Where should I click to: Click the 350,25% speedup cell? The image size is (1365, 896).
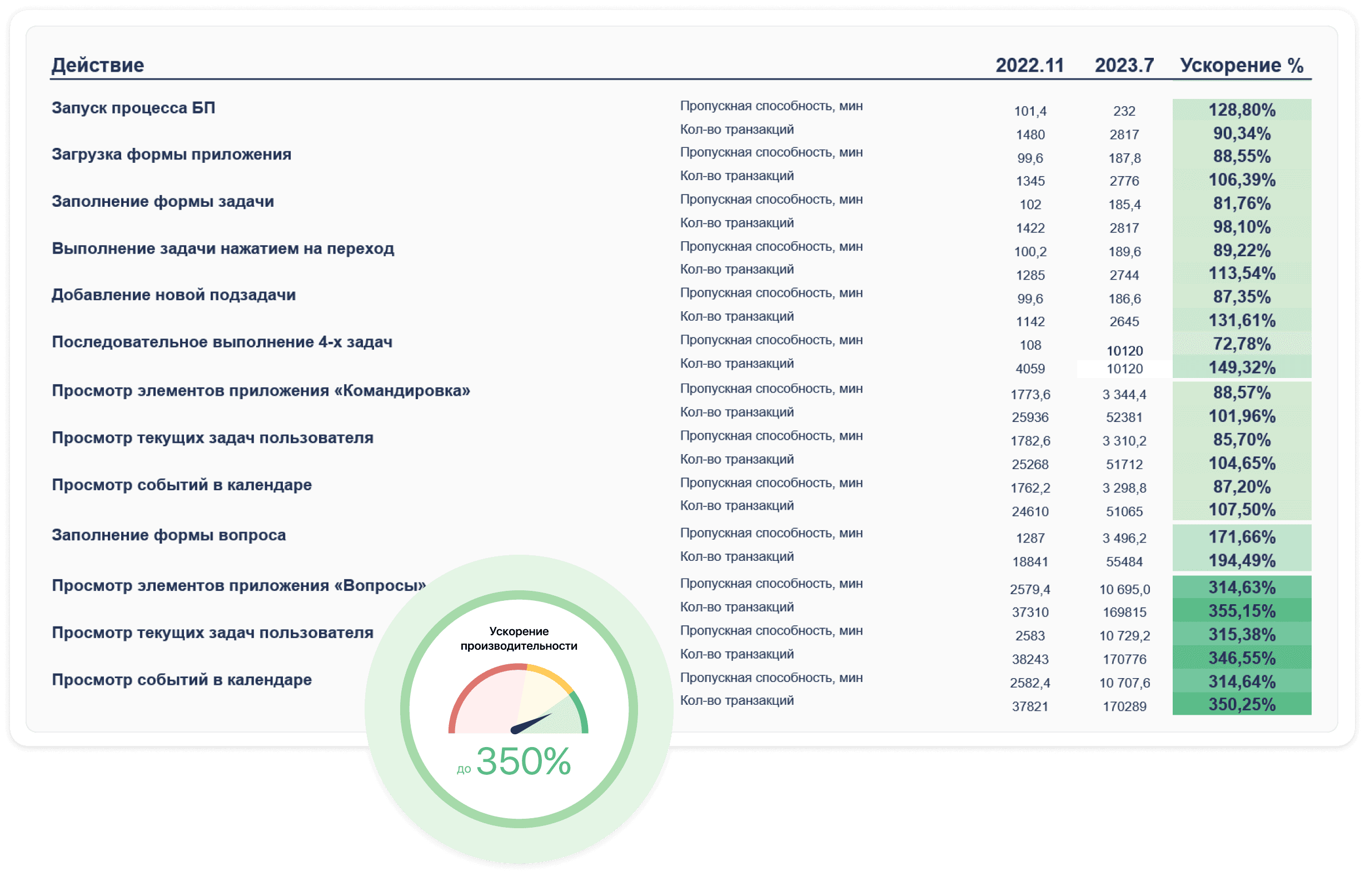[x=1242, y=705]
